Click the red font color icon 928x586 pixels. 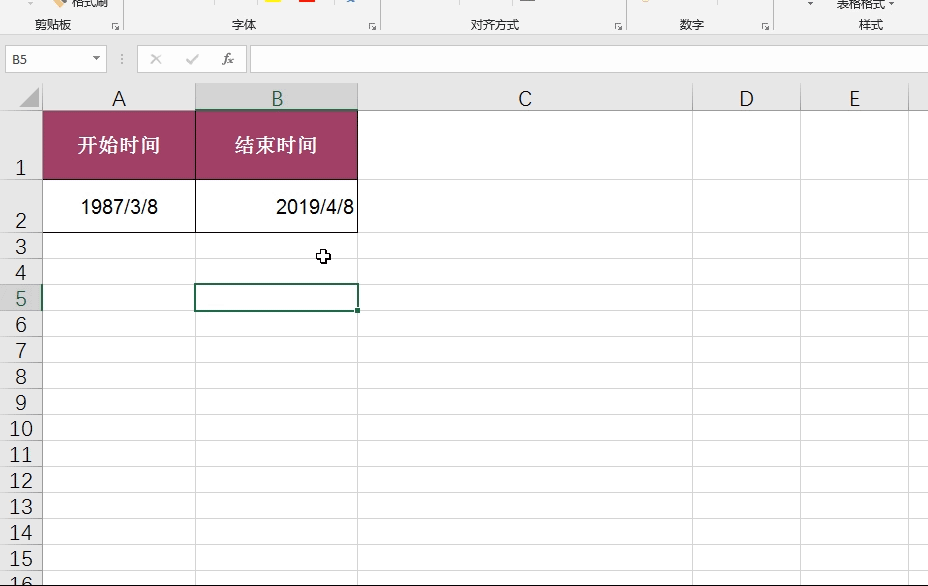(x=306, y=4)
